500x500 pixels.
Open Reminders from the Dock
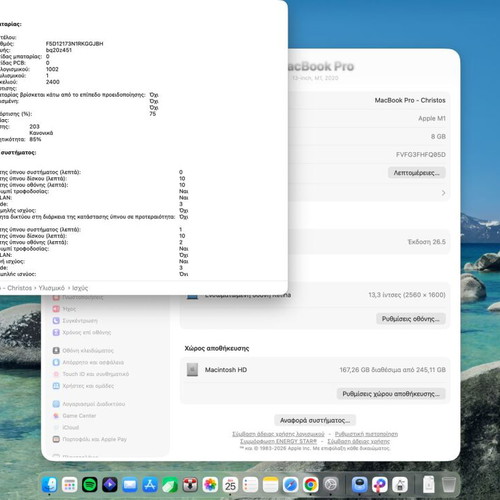(x=250, y=485)
